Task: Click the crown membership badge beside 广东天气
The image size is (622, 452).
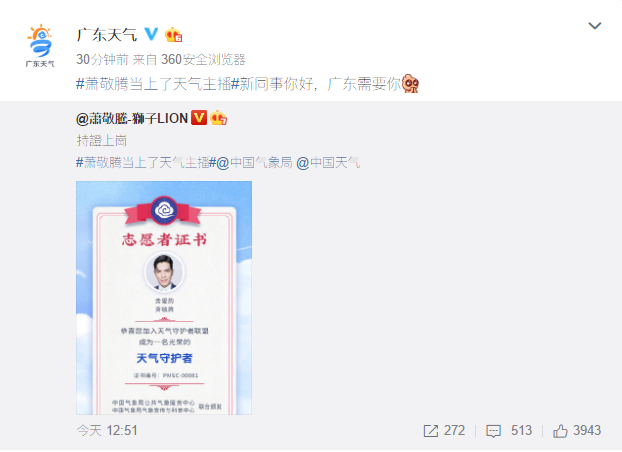Action: [173, 35]
